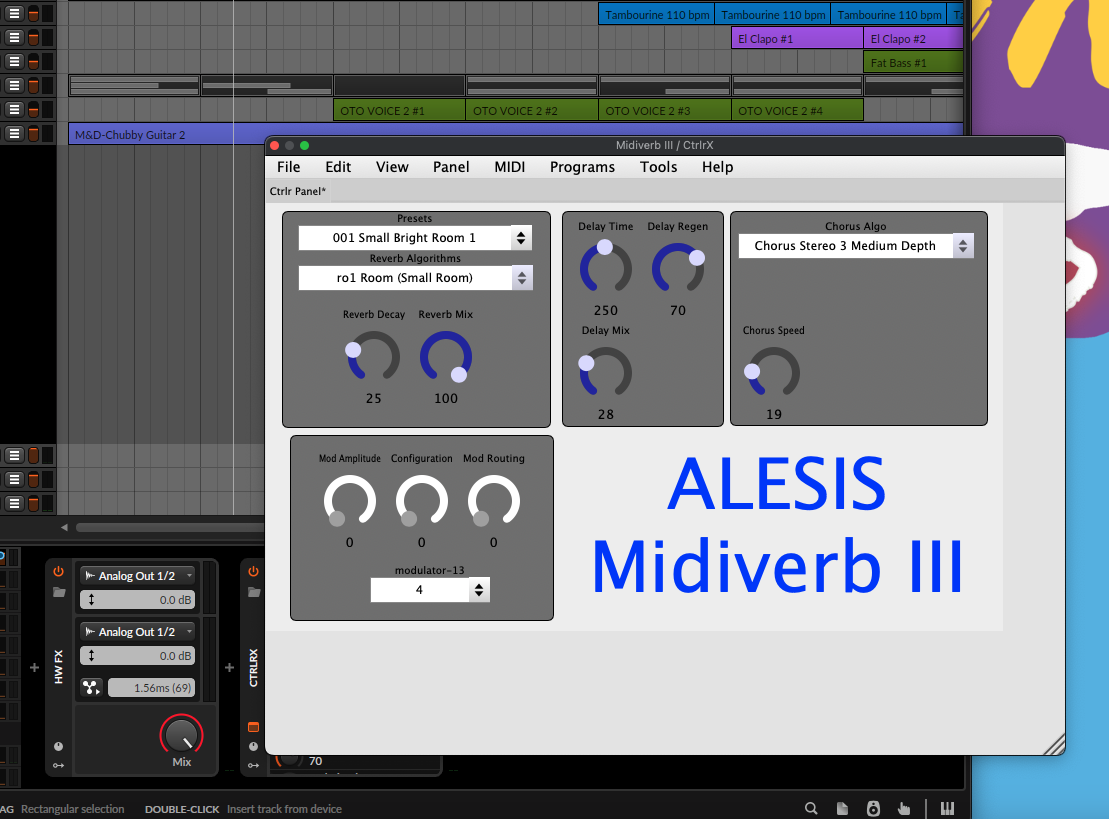Click the OTO VOICE track header list icon
The height and width of the screenshot is (819, 1109).
tap(14, 110)
